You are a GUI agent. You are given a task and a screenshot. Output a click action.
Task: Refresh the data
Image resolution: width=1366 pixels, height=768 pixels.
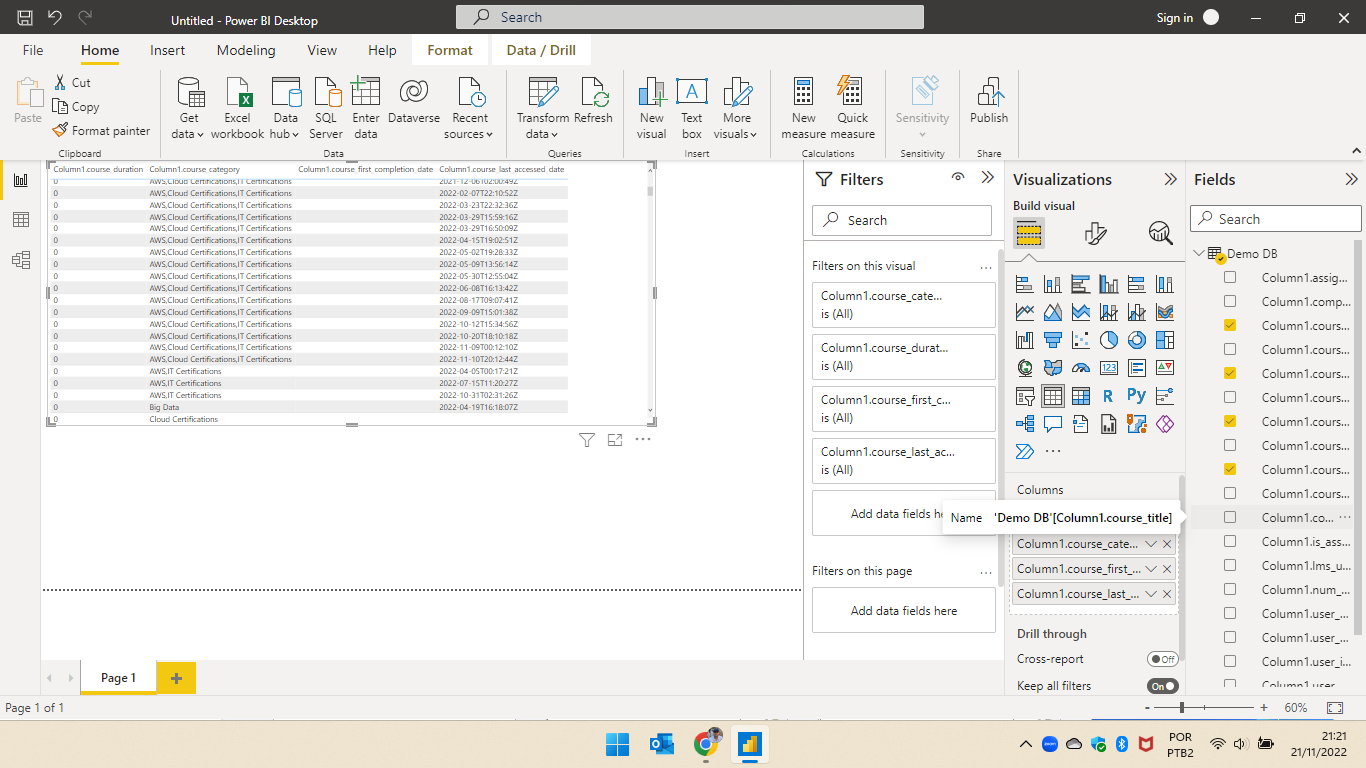593,103
